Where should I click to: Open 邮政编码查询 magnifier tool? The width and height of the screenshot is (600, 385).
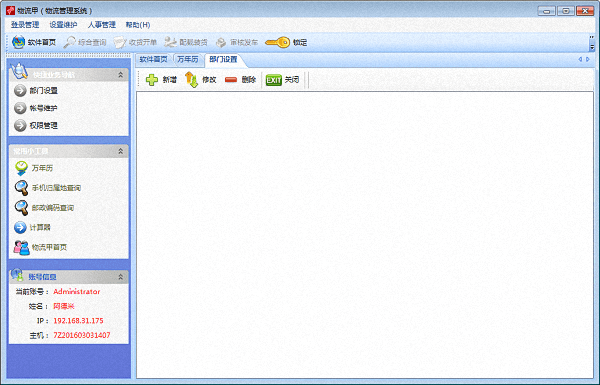(21, 208)
